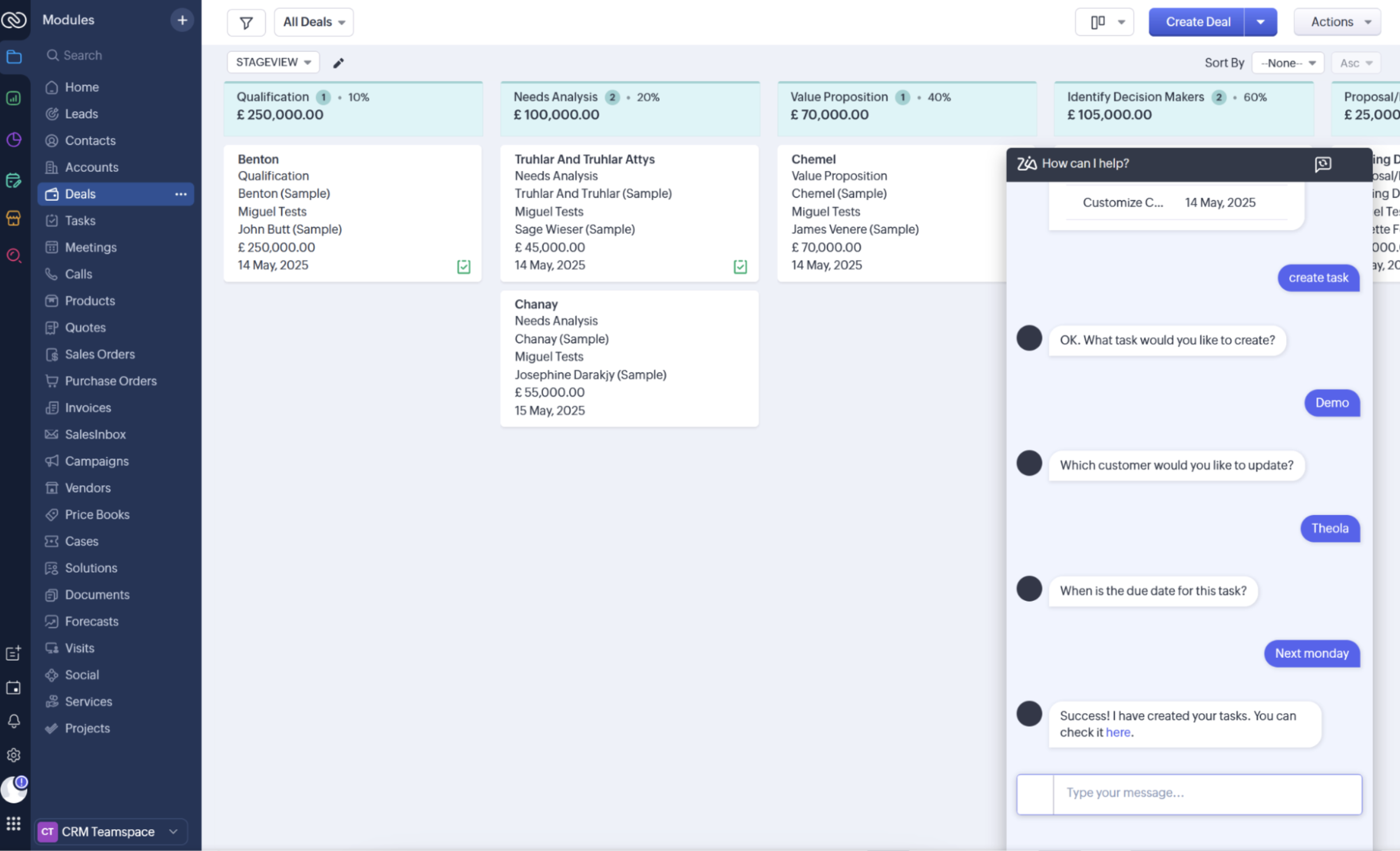Click the sidebar Search field
The image size is (1400, 851).
pos(116,55)
